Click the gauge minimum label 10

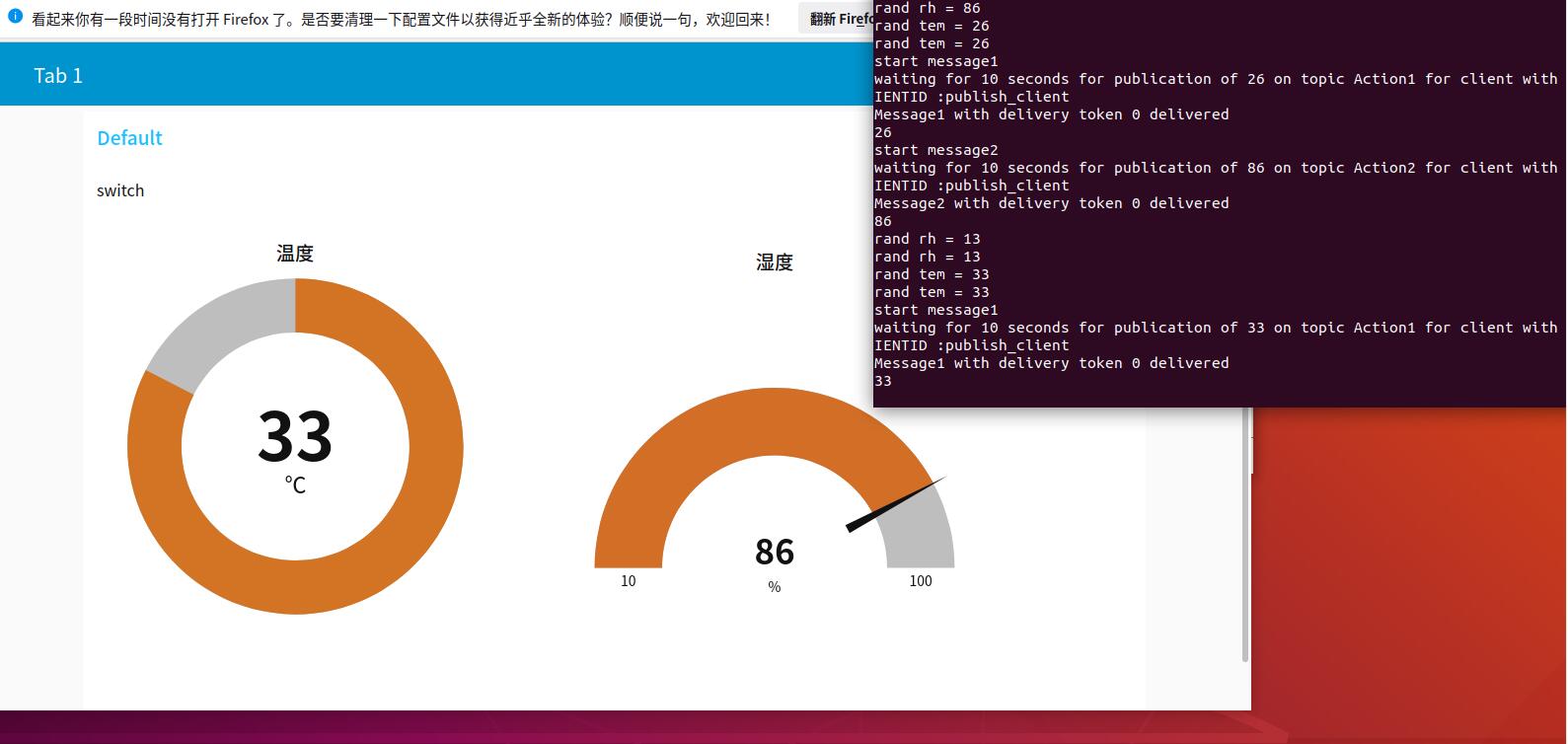629,581
